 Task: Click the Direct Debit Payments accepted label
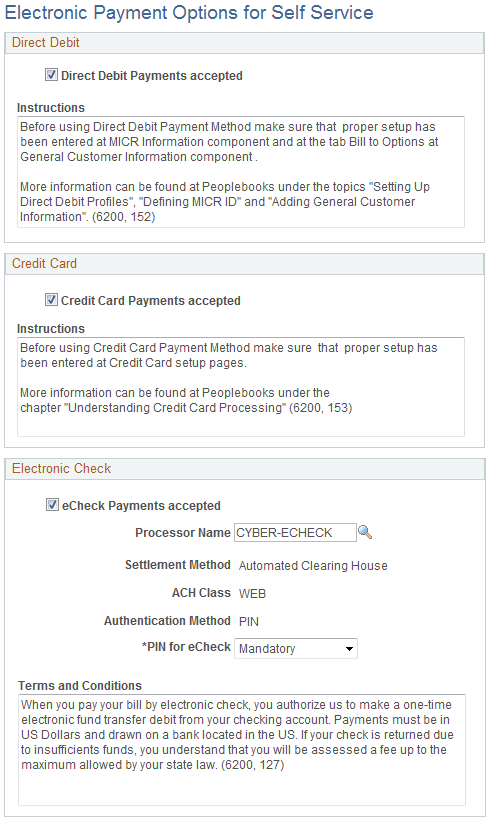click(x=151, y=76)
